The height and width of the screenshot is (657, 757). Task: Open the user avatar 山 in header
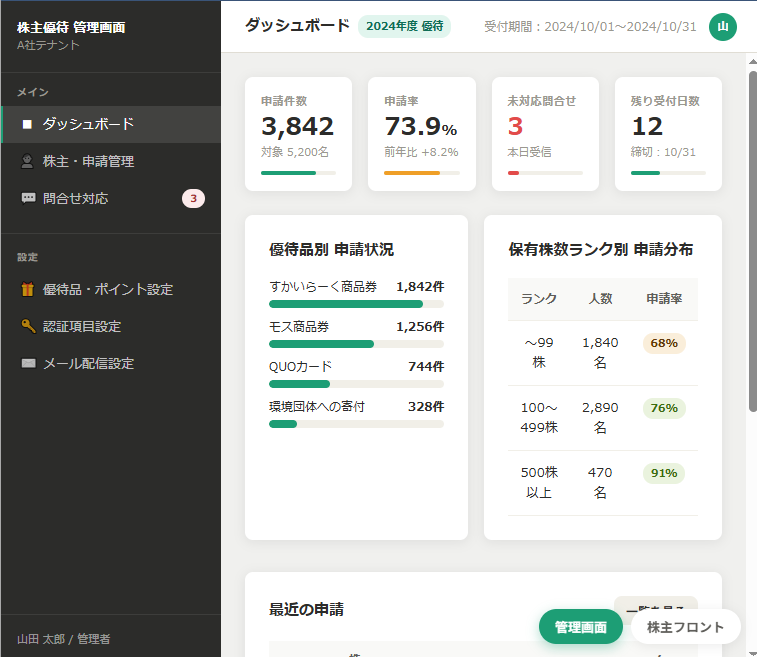723,27
